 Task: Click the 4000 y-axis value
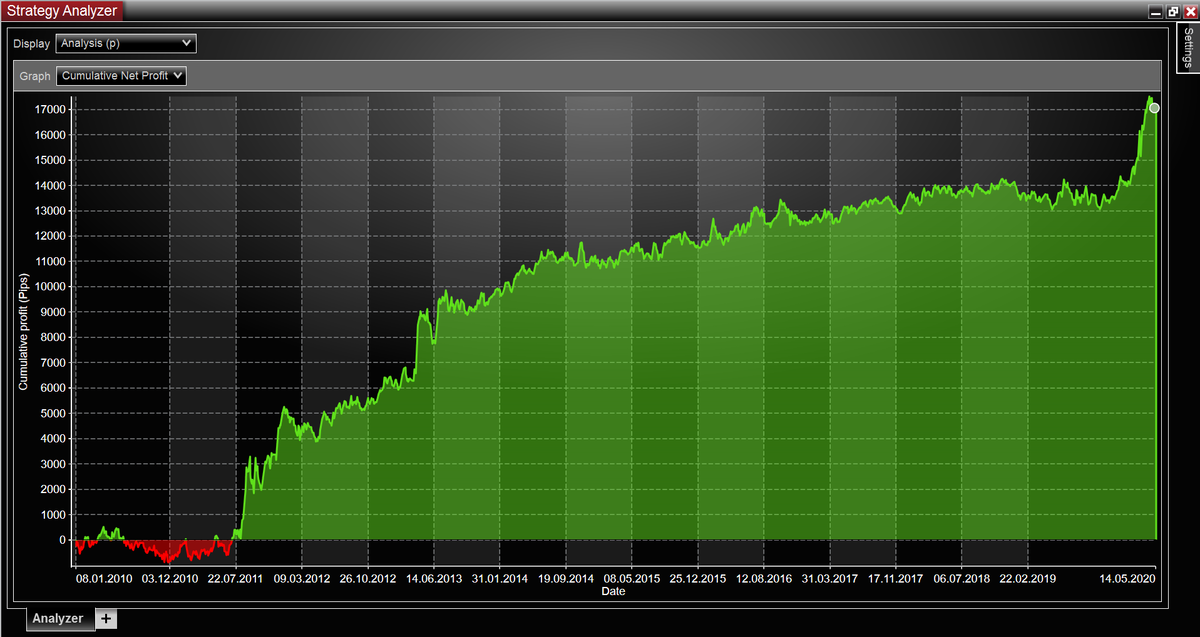(53, 439)
